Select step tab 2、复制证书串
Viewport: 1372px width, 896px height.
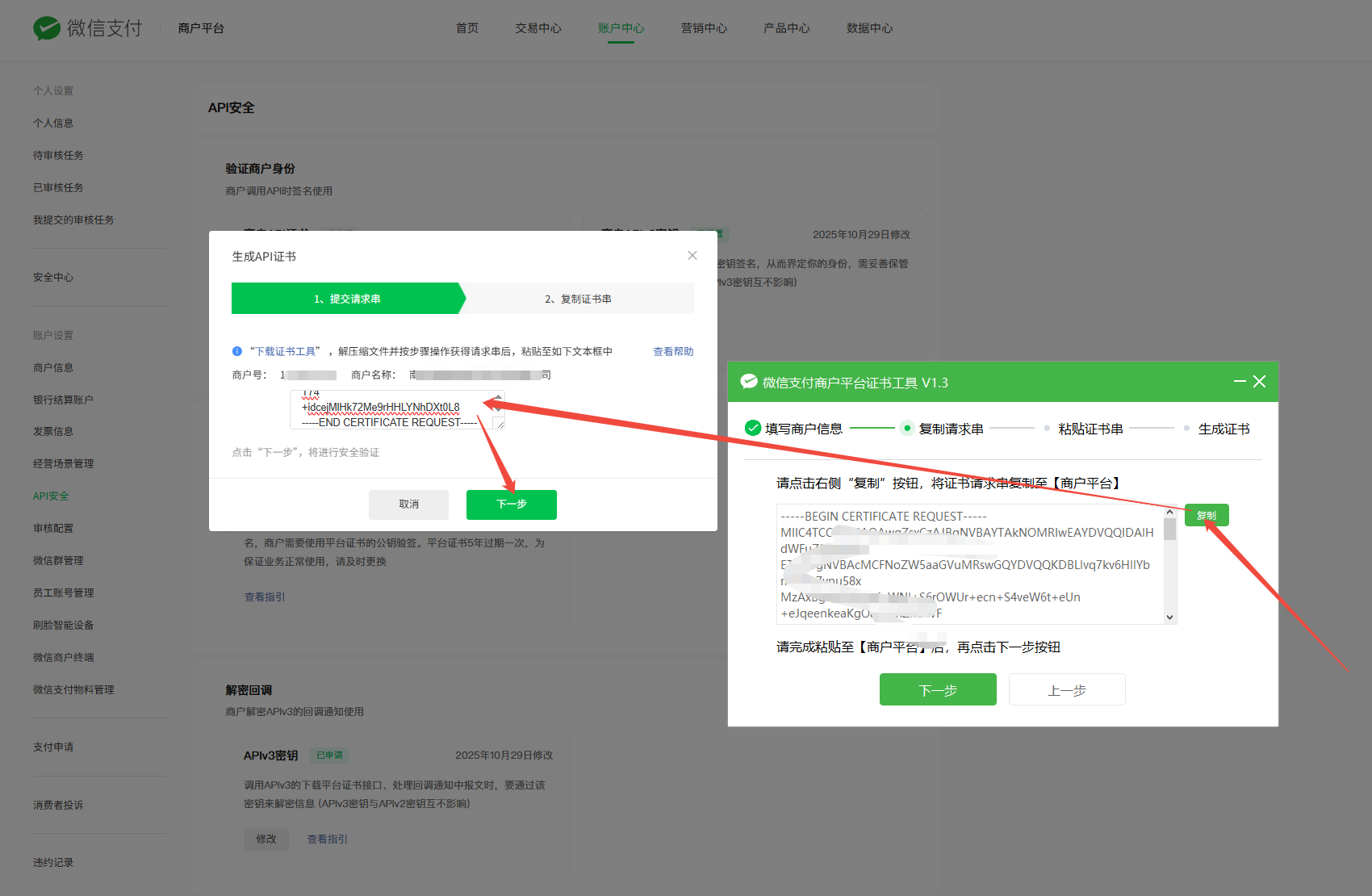[x=578, y=299]
